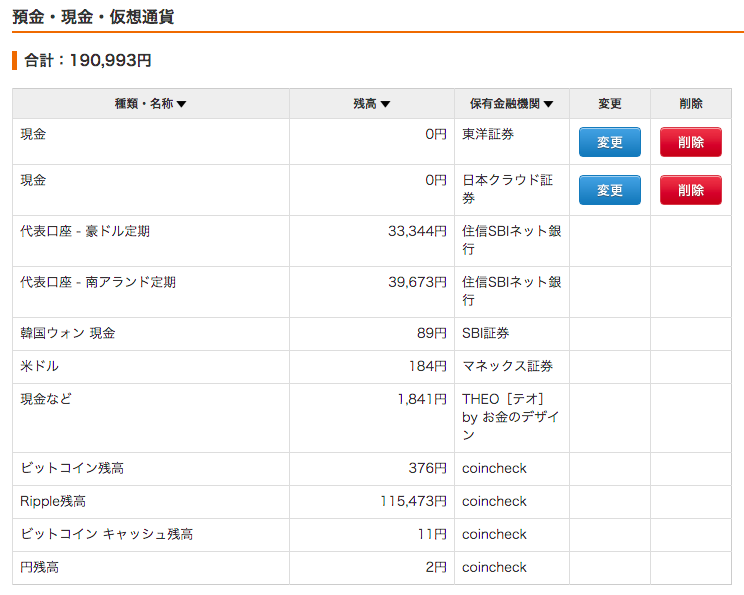This screenshot has width=744, height=595.
Task: Click the 115,473円 Ripple balance
Action: tap(413, 502)
